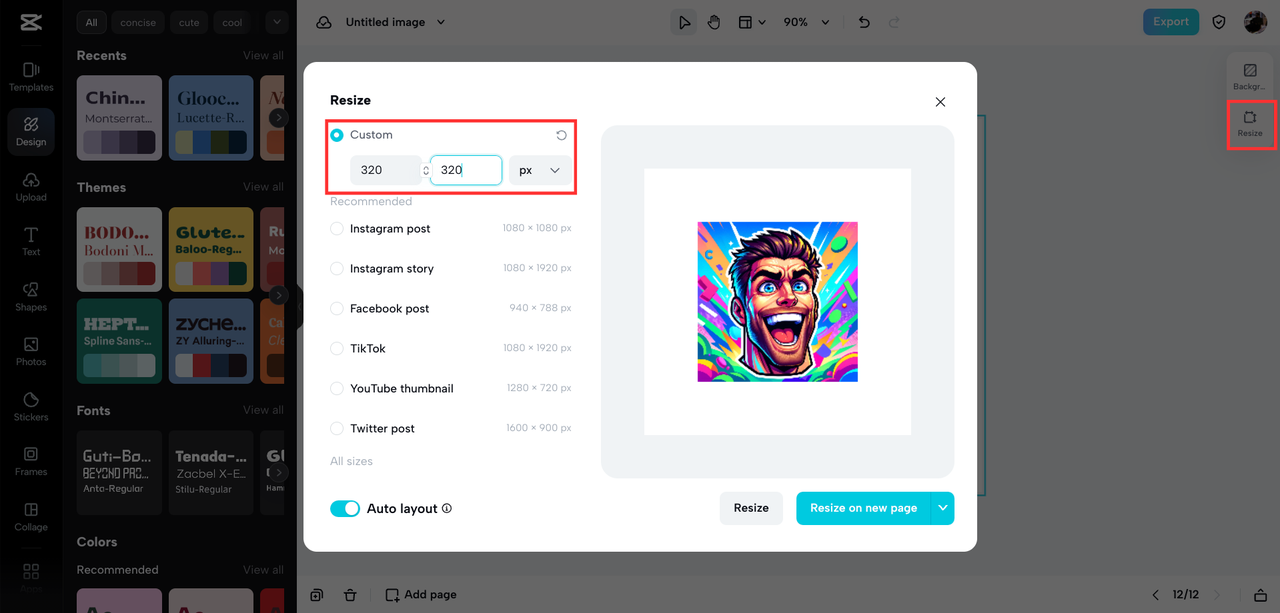Click the Auto layout info icon

coord(447,508)
